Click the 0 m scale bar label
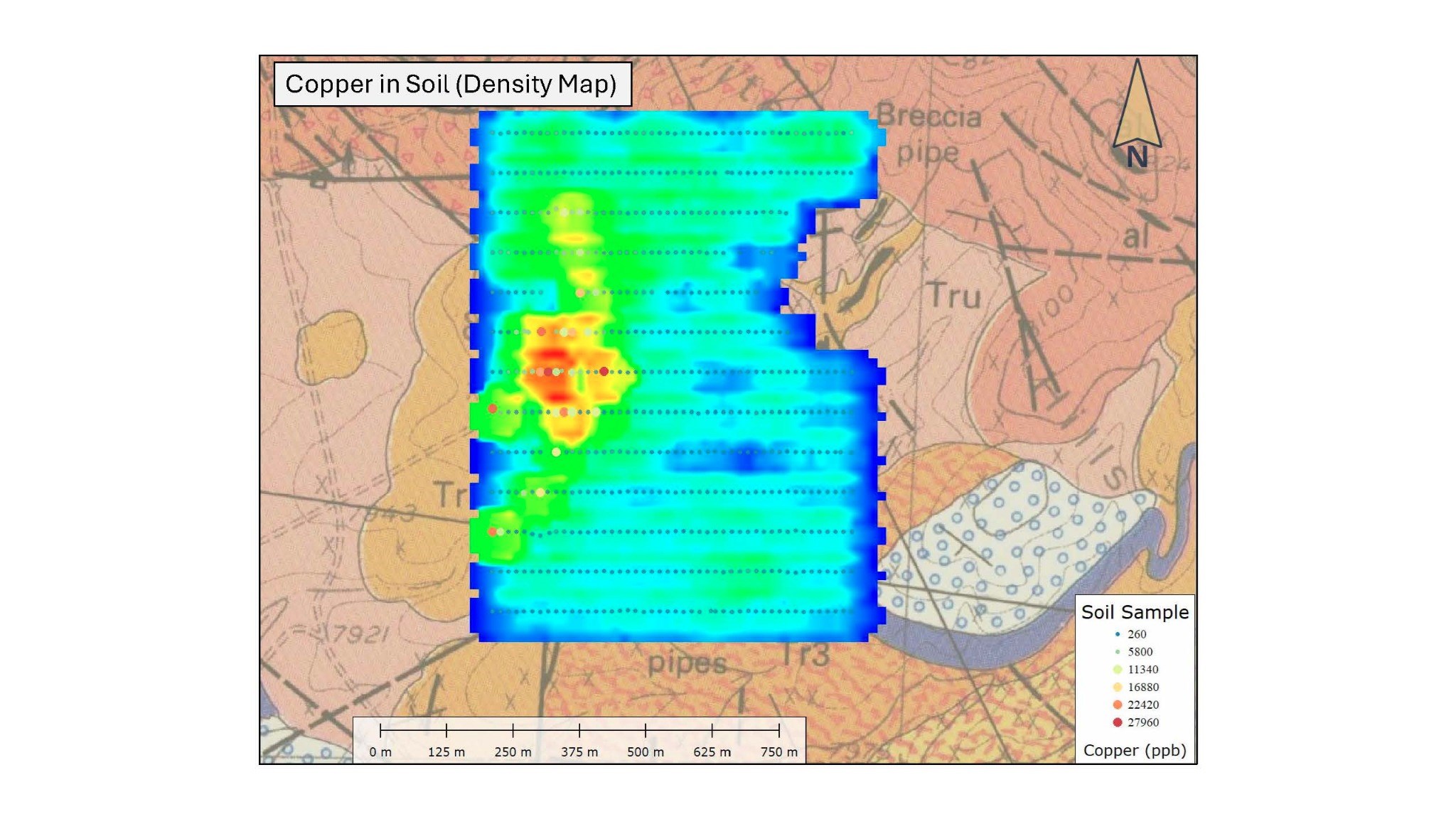1456x819 pixels. (x=380, y=752)
